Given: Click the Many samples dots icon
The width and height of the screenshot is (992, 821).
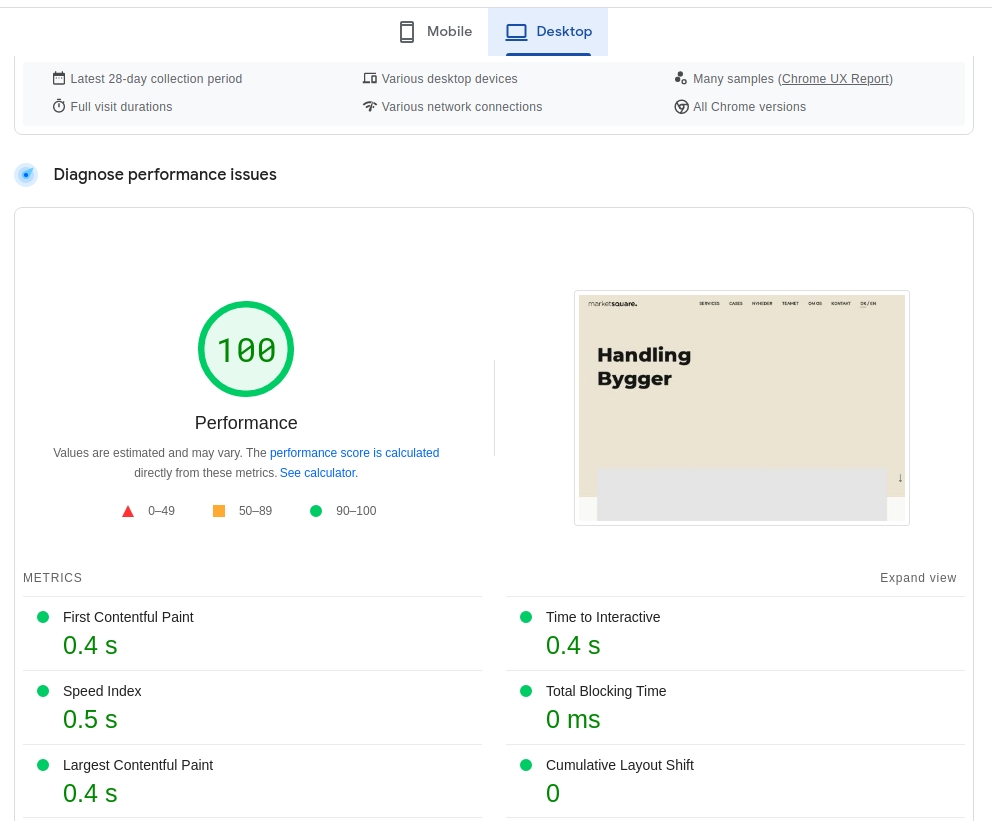Looking at the screenshot, I should coord(681,79).
